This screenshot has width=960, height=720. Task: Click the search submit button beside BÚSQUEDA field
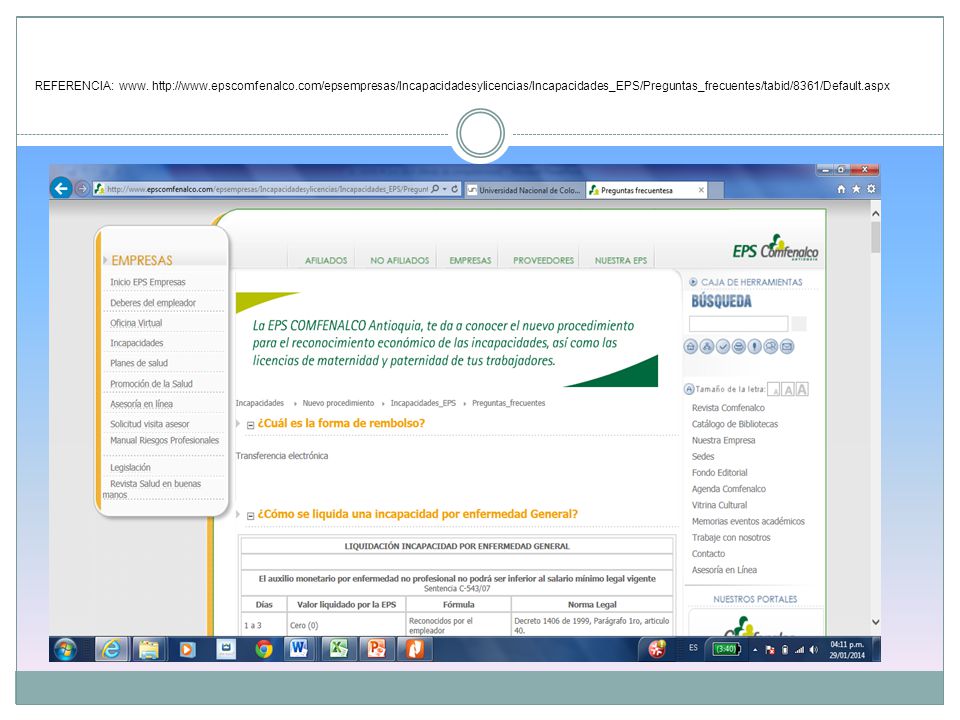799,324
